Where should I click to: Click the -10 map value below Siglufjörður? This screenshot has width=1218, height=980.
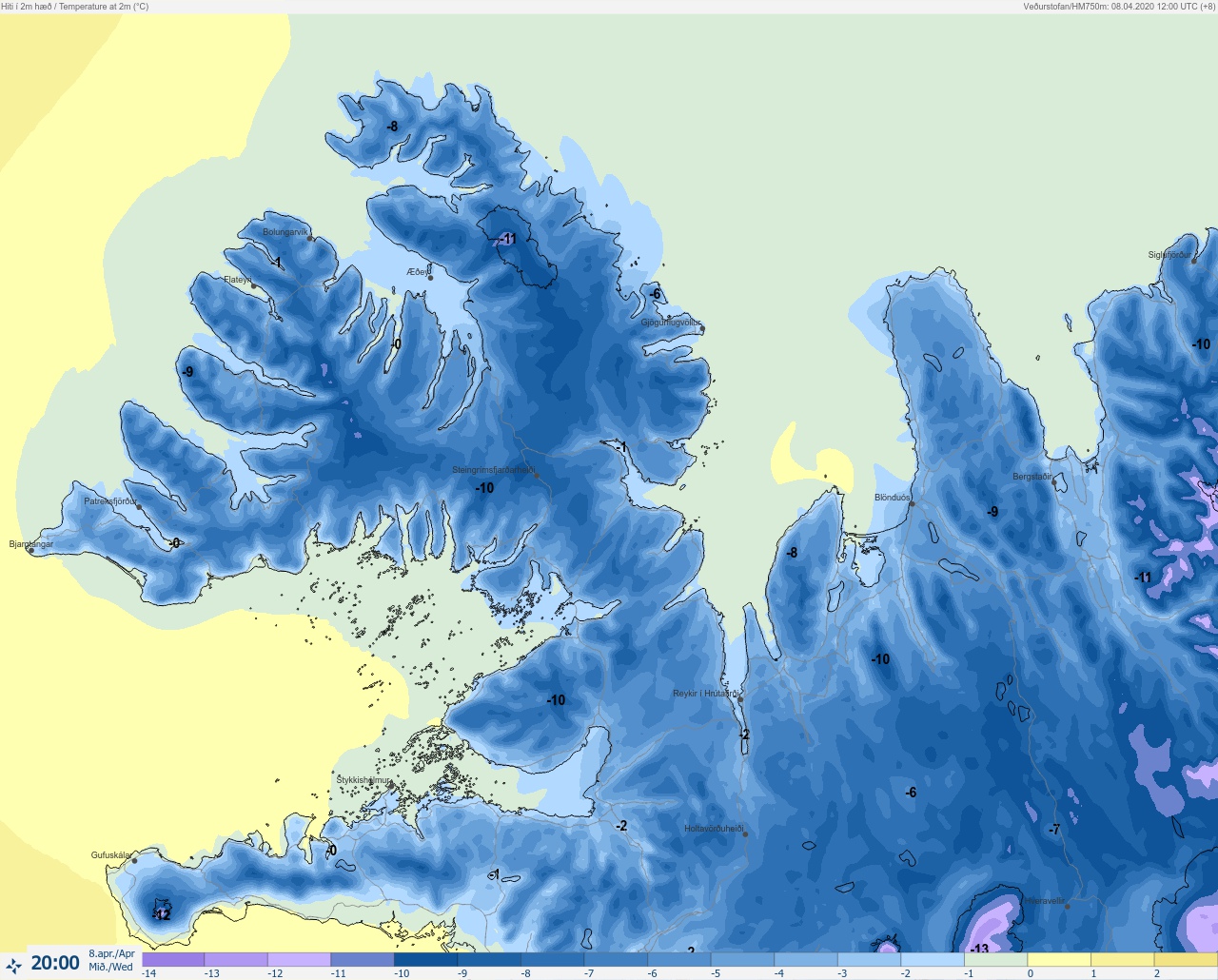[1201, 344]
